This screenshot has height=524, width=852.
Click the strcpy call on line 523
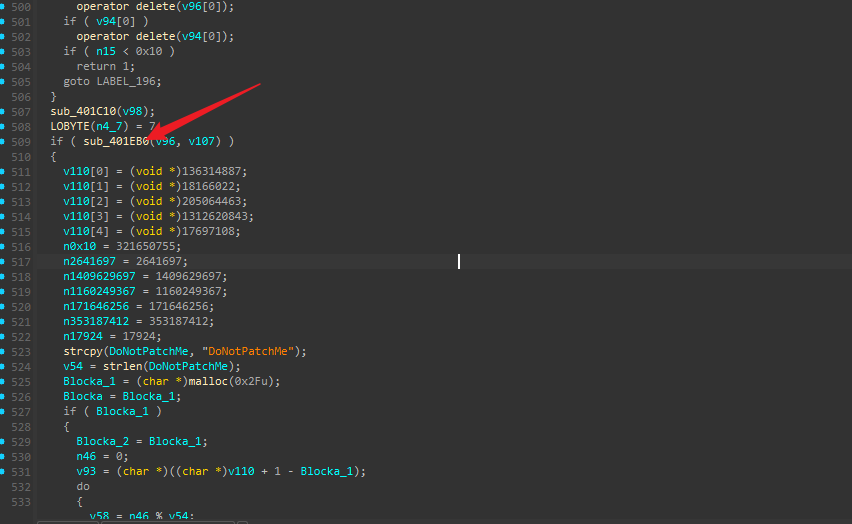pyautogui.click(x=83, y=351)
